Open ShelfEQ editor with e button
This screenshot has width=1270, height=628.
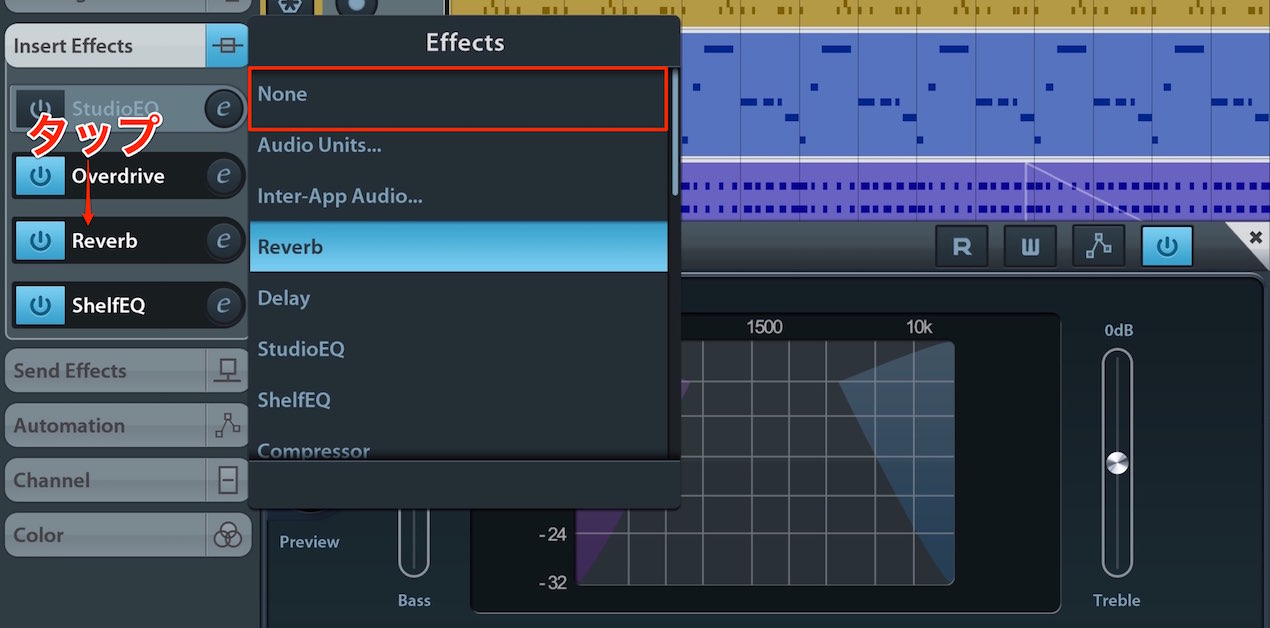point(224,305)
